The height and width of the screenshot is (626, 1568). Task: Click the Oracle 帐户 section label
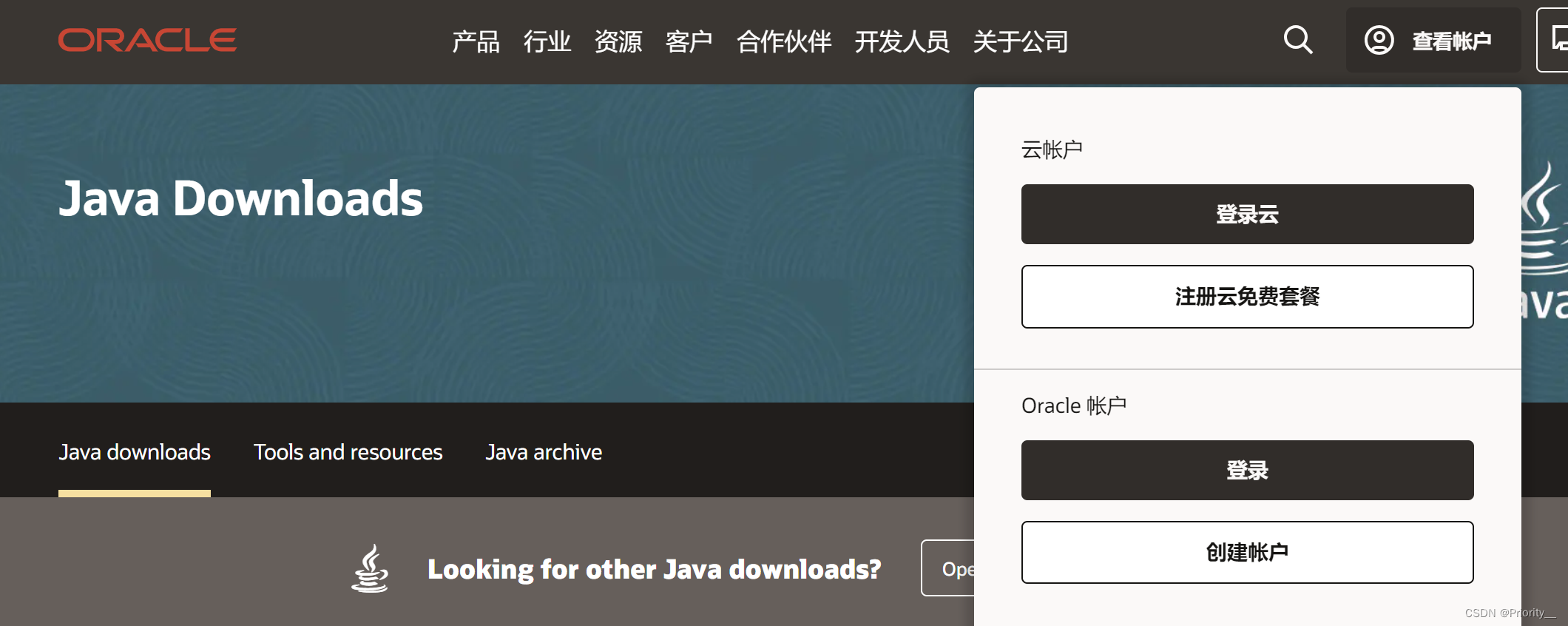(1074, 405)
